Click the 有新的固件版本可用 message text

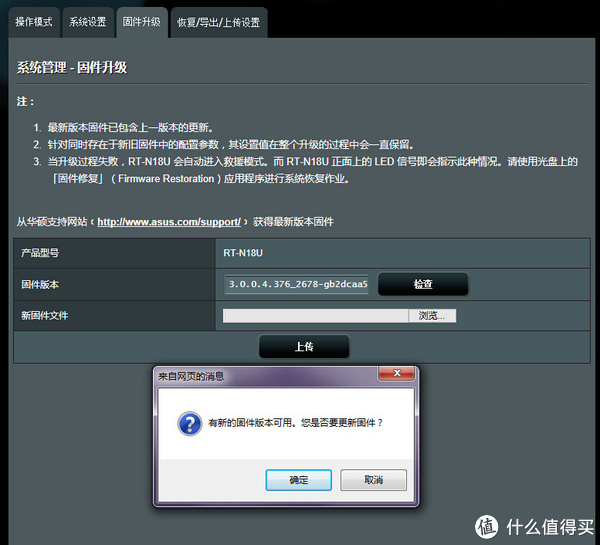point(295,423)
